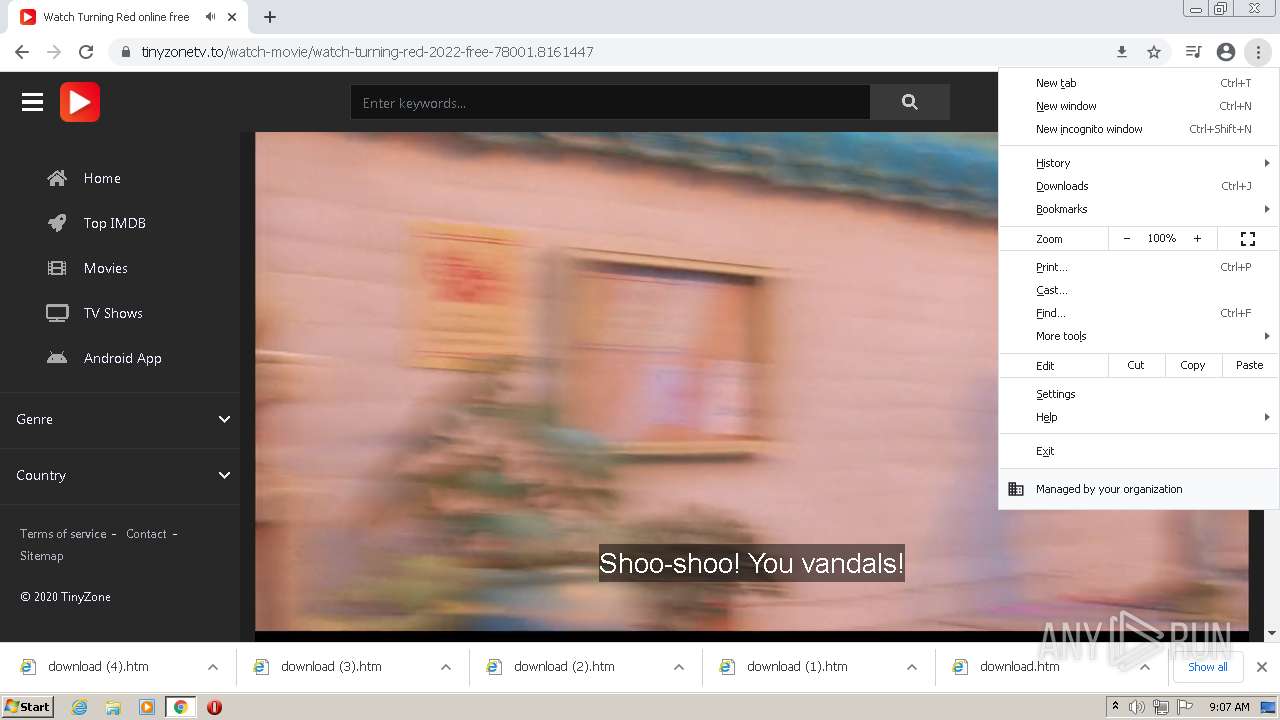1280x720 pixels.
Task: Select New window in Chrome menu
Action: coord(1139,106)
